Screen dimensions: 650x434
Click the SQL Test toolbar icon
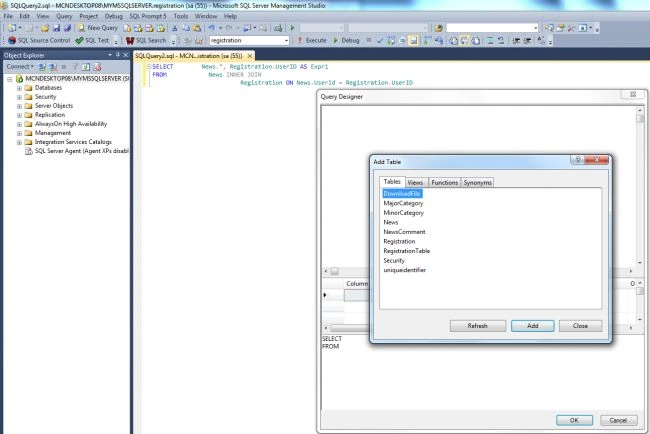click(92, 40)
